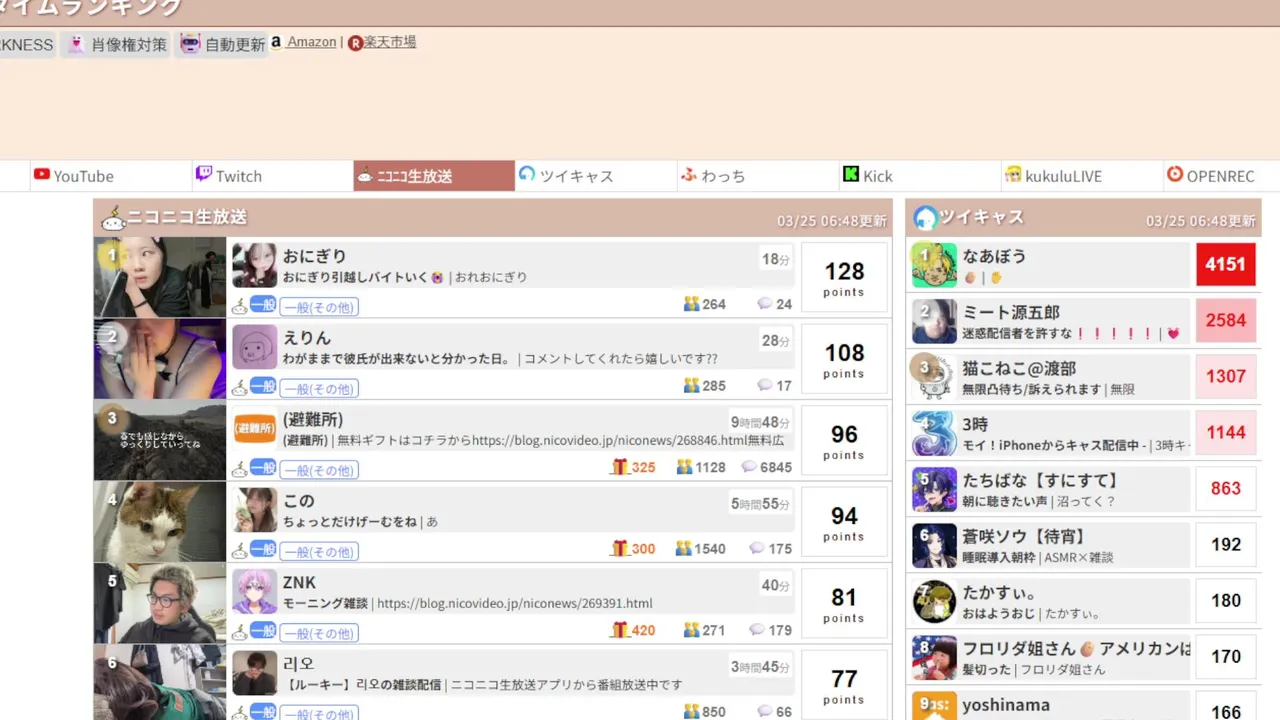
Task: Click the 2584 score box
Action: [x=1226, y=321]
